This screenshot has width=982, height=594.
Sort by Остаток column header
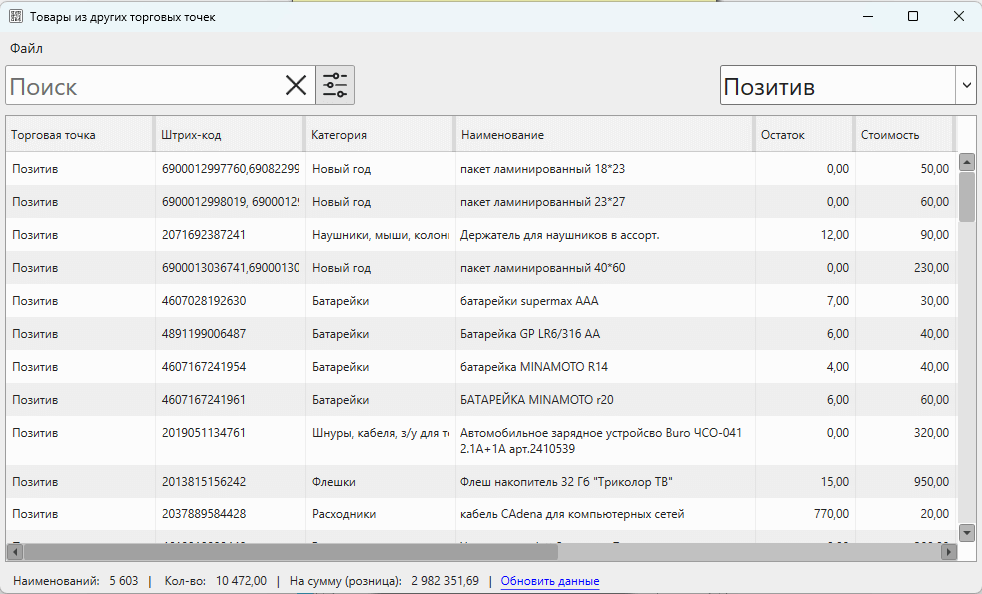click(804, 135)
